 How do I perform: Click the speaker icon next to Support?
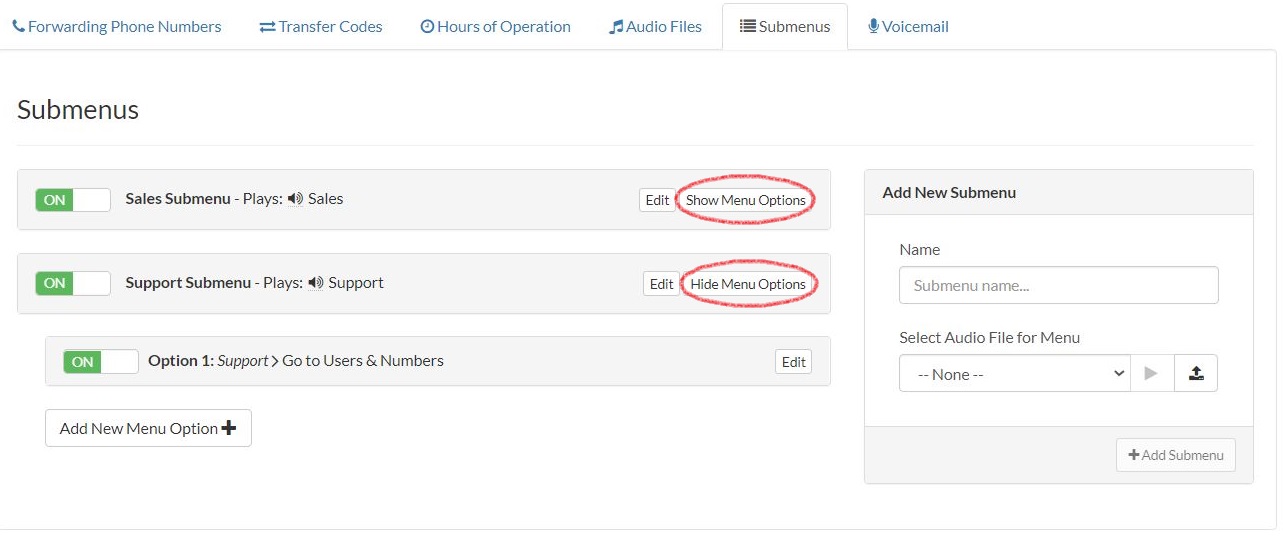316,283
